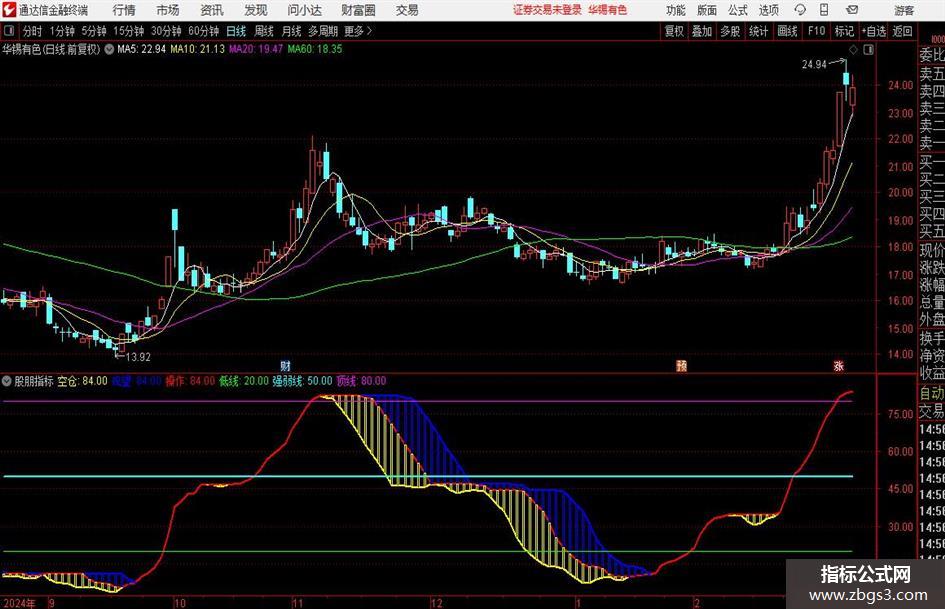
Task: Click the 返回 back button
Action: (902, 31)
